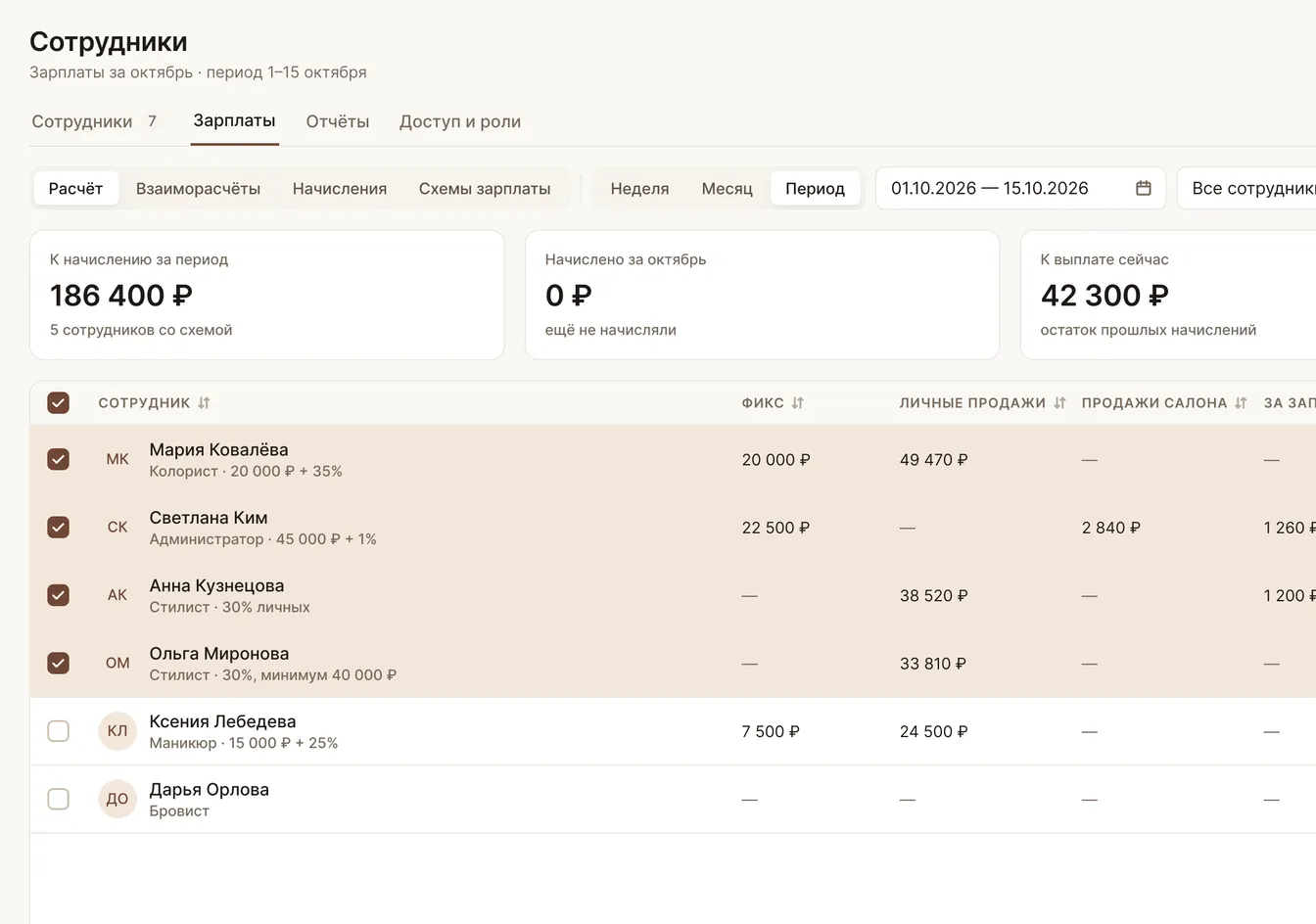Open the Зарплаты tab

pos(234,121)
